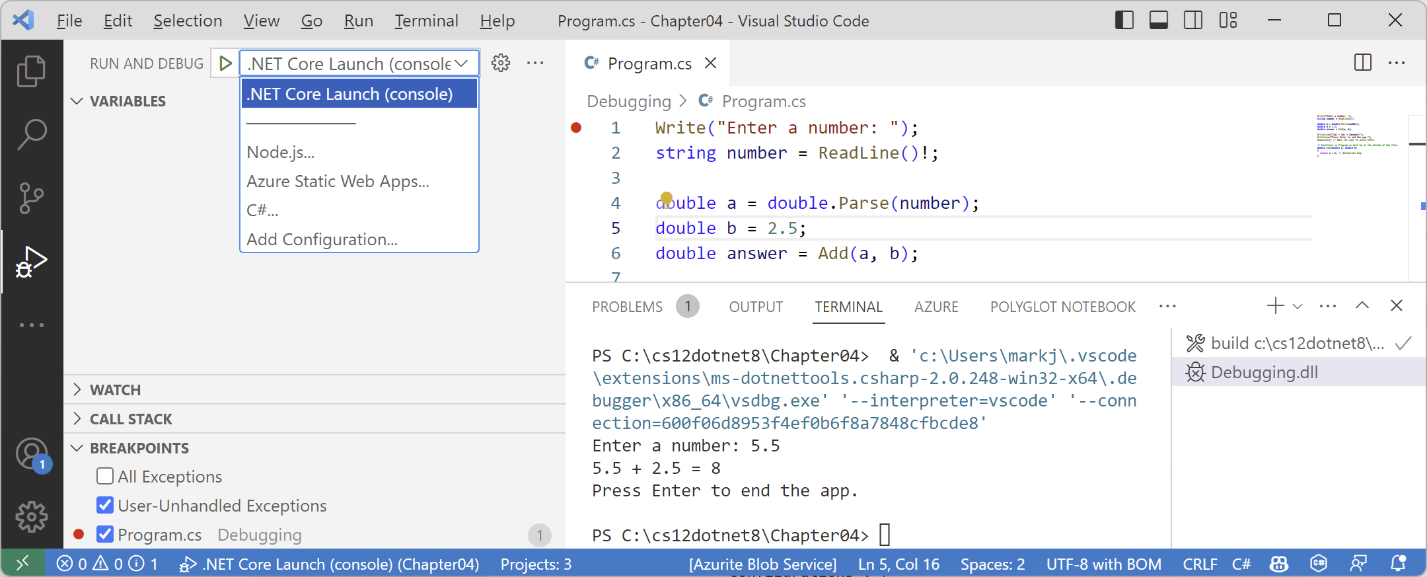Screen dimensions: 1427x577
Task: Choose C#... from the configuration list
Action: (x=359, y=210)
